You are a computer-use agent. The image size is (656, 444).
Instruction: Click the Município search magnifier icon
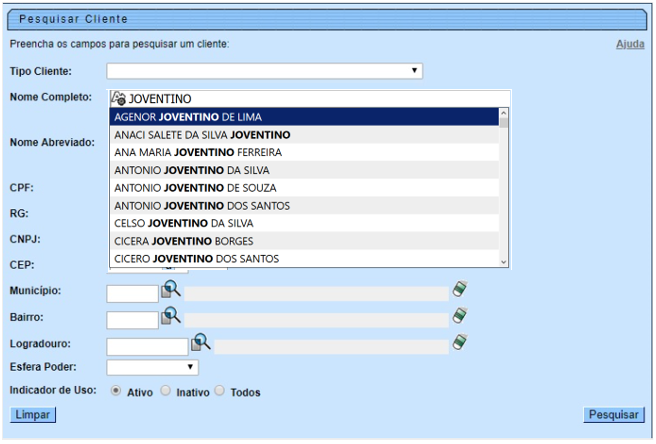(171, 290)
